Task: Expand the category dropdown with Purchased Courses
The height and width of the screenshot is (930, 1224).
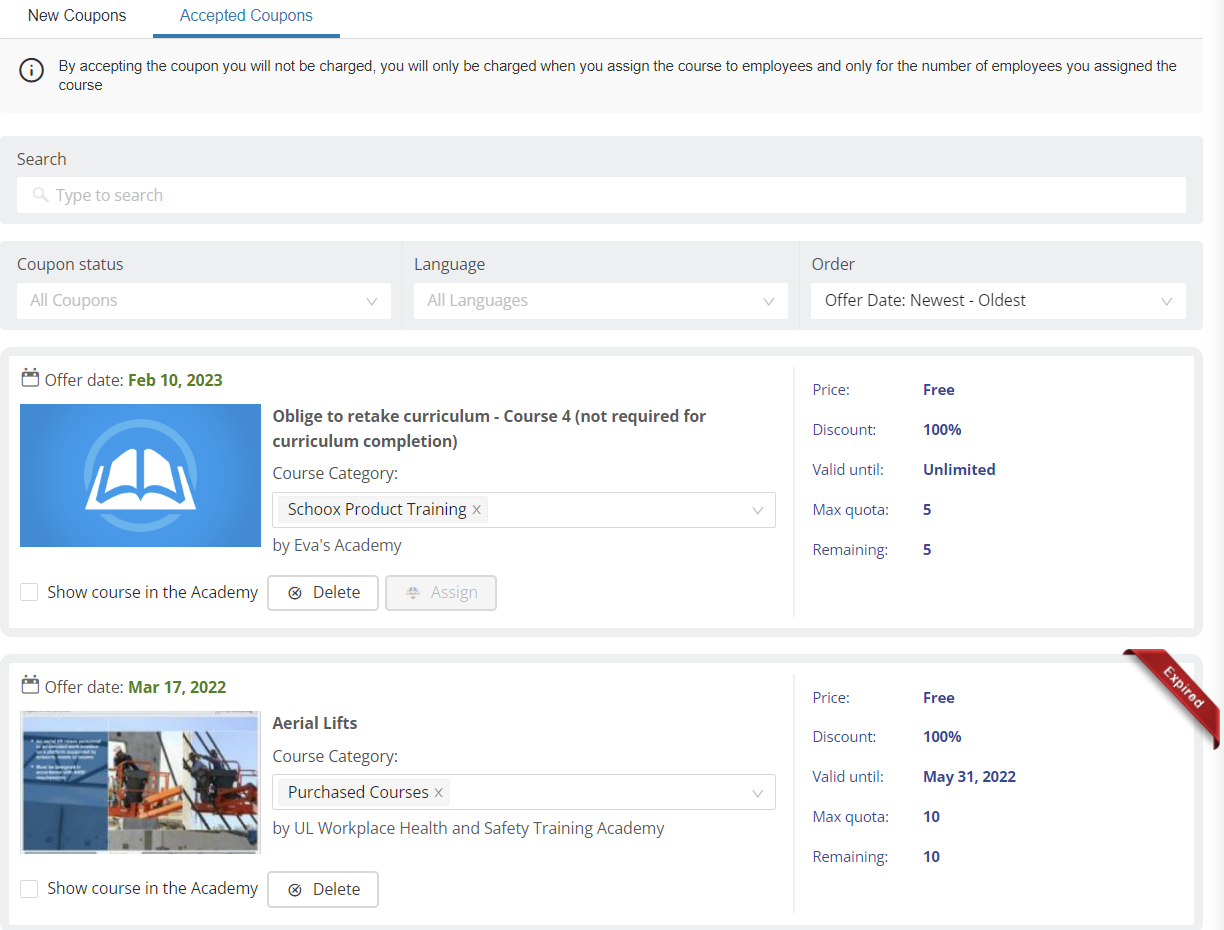Action: [x=758, y=793]
